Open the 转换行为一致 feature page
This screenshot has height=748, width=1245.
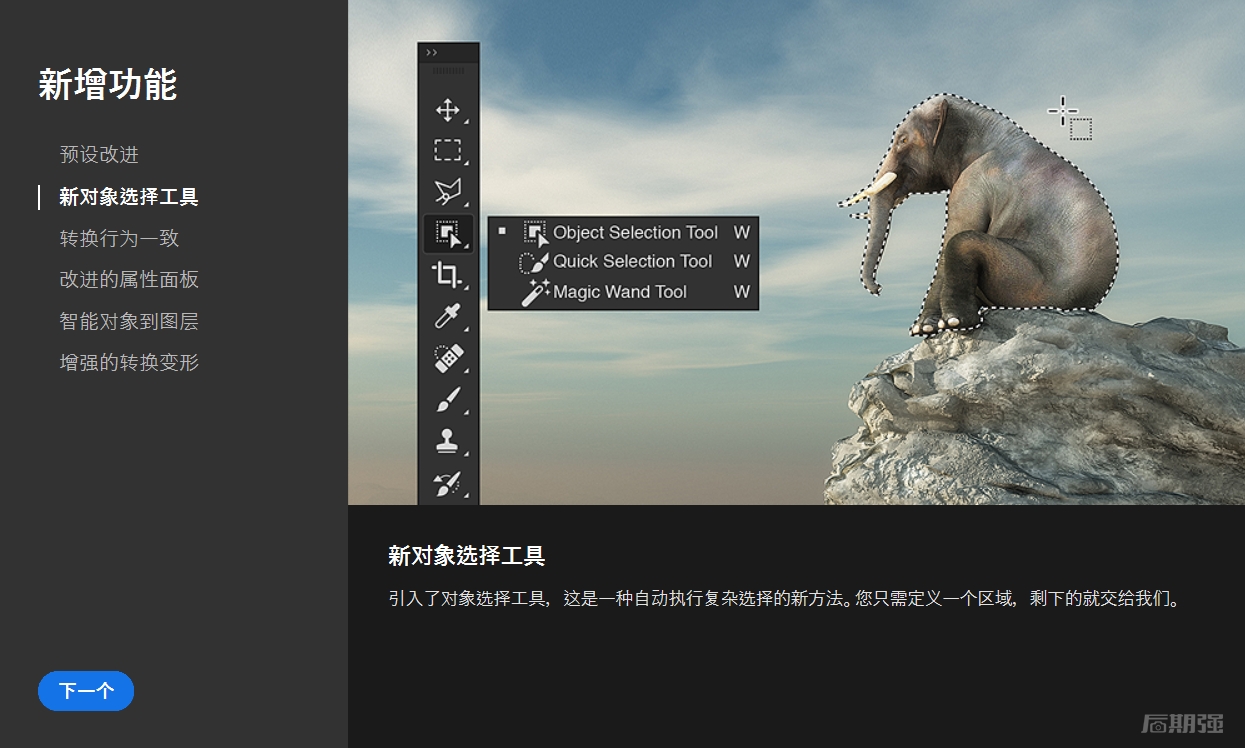119,238
